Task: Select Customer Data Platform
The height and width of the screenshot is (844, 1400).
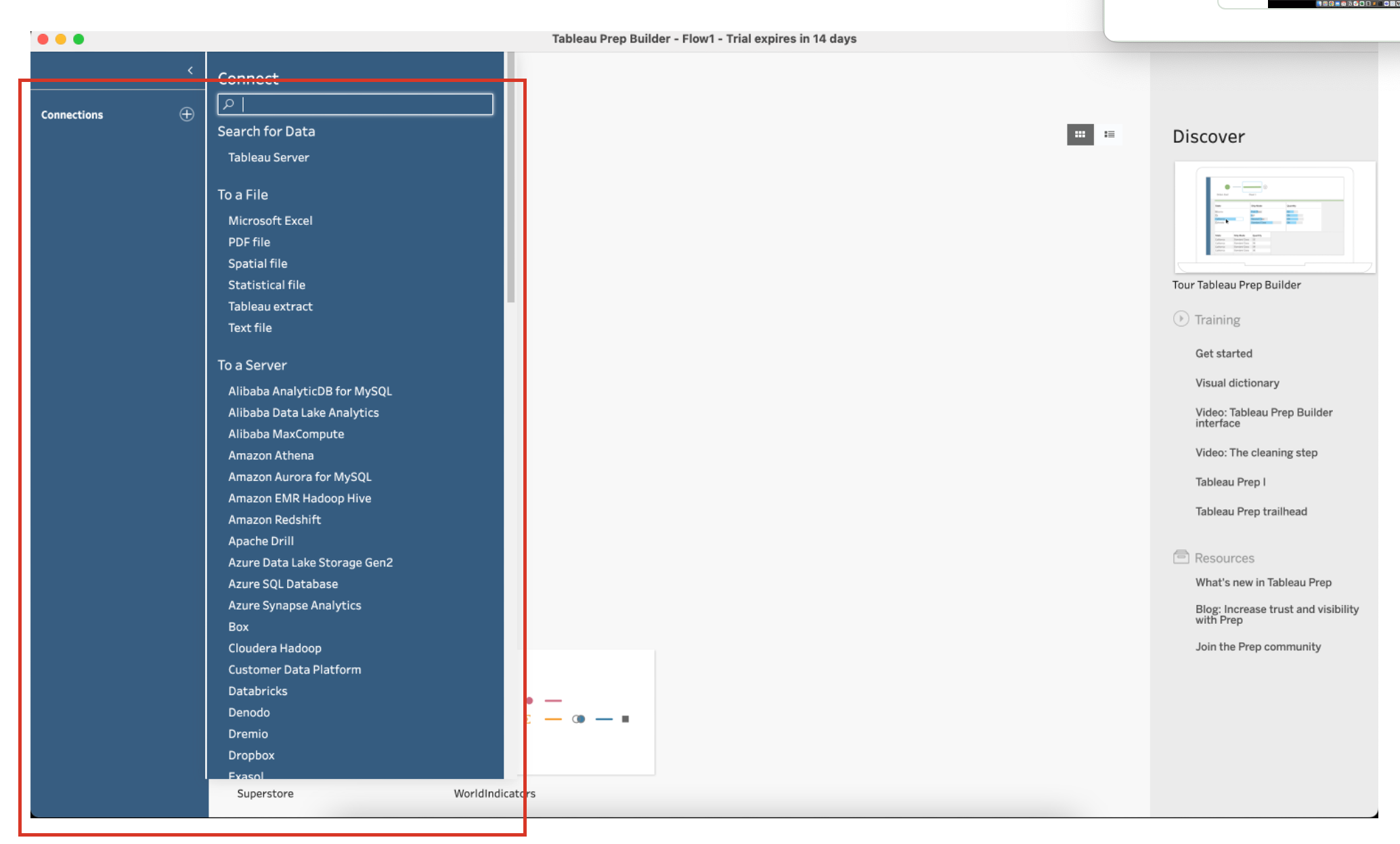Action: (294, 670)
